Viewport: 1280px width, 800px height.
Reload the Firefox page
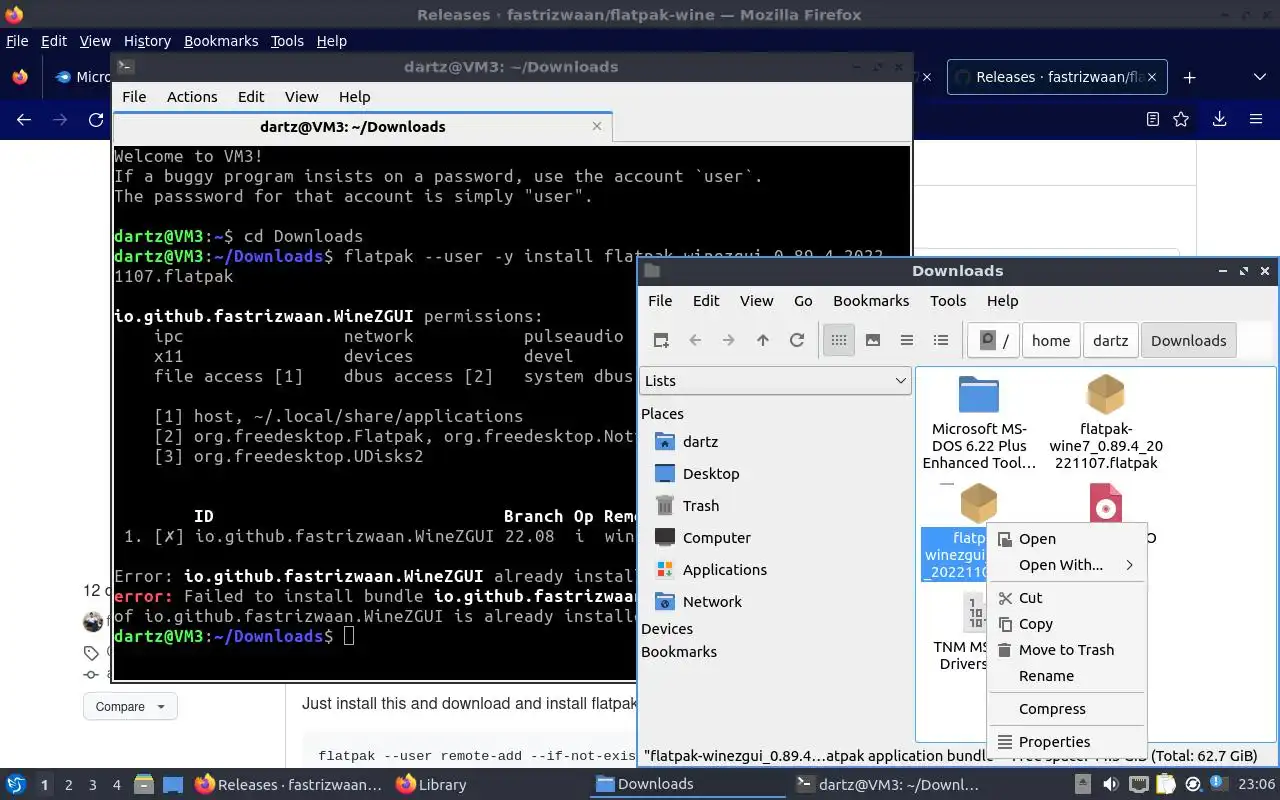(96, 120)
